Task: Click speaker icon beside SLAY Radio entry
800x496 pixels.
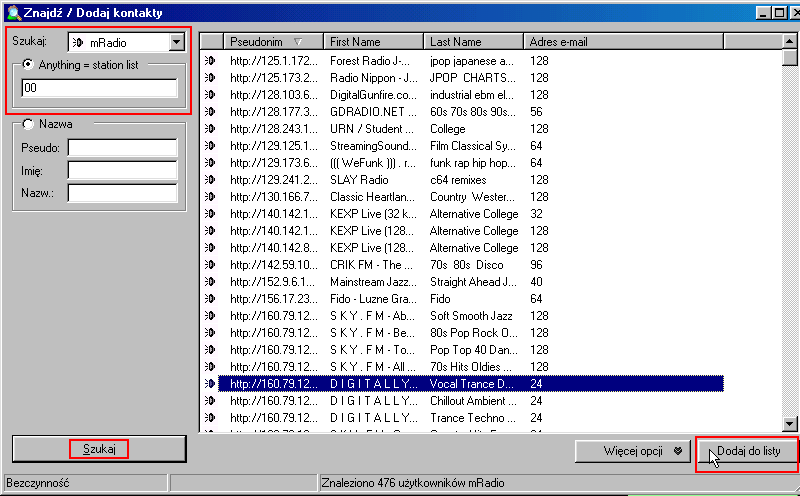Action: pos(211,180)
